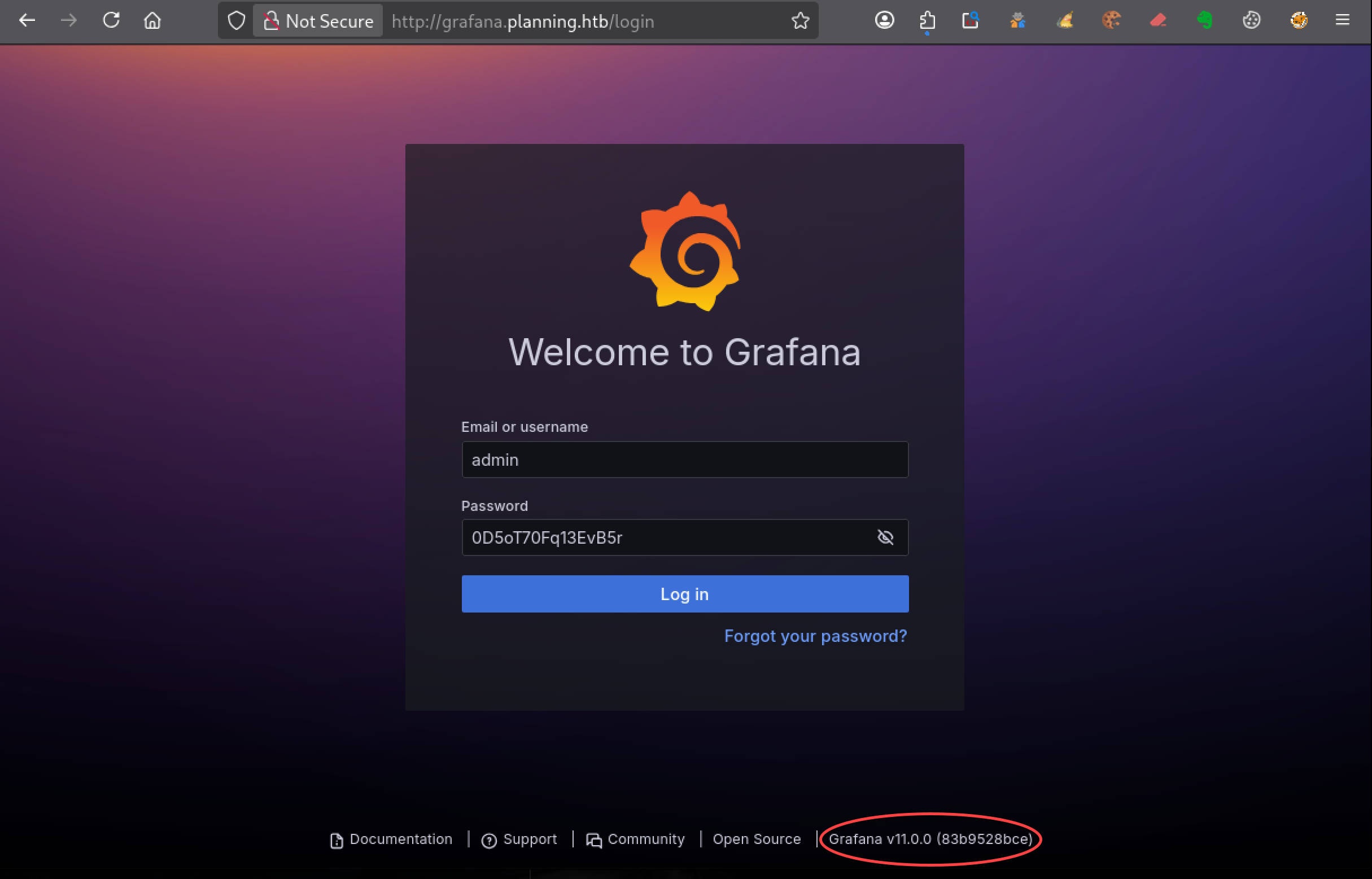This screenshot has height=879, width=1372.
Task: Click the browser forward arrow
Action: pyautogui.click(x=68, y=20)
